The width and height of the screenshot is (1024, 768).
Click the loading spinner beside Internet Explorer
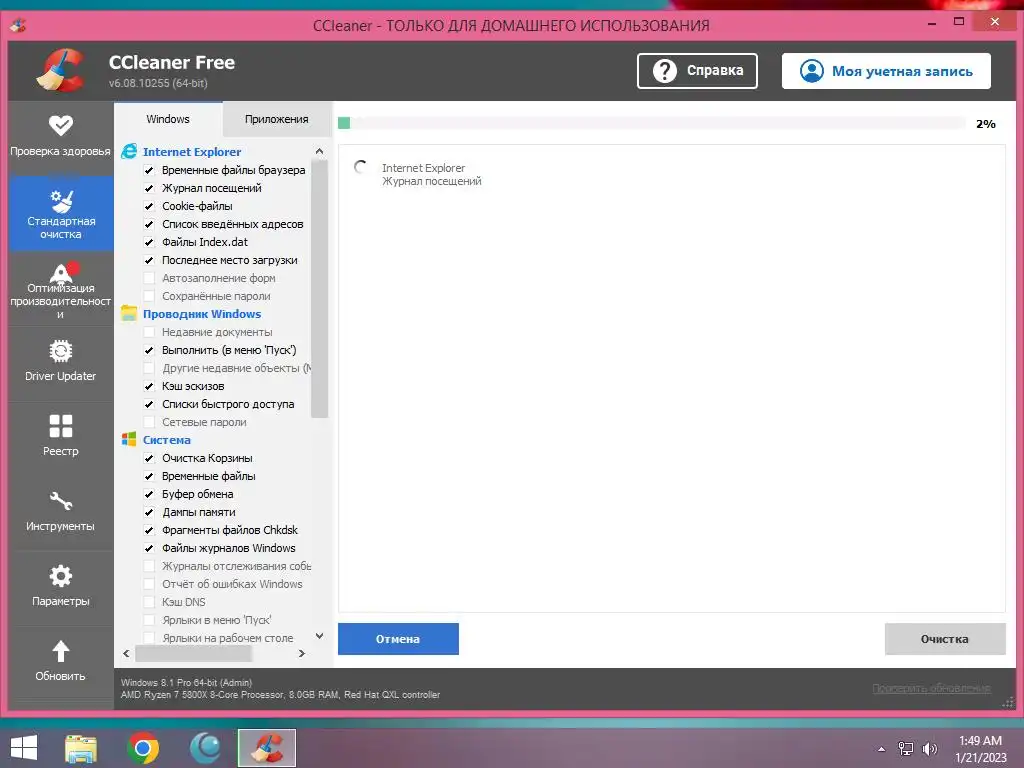tap(360, 167)
